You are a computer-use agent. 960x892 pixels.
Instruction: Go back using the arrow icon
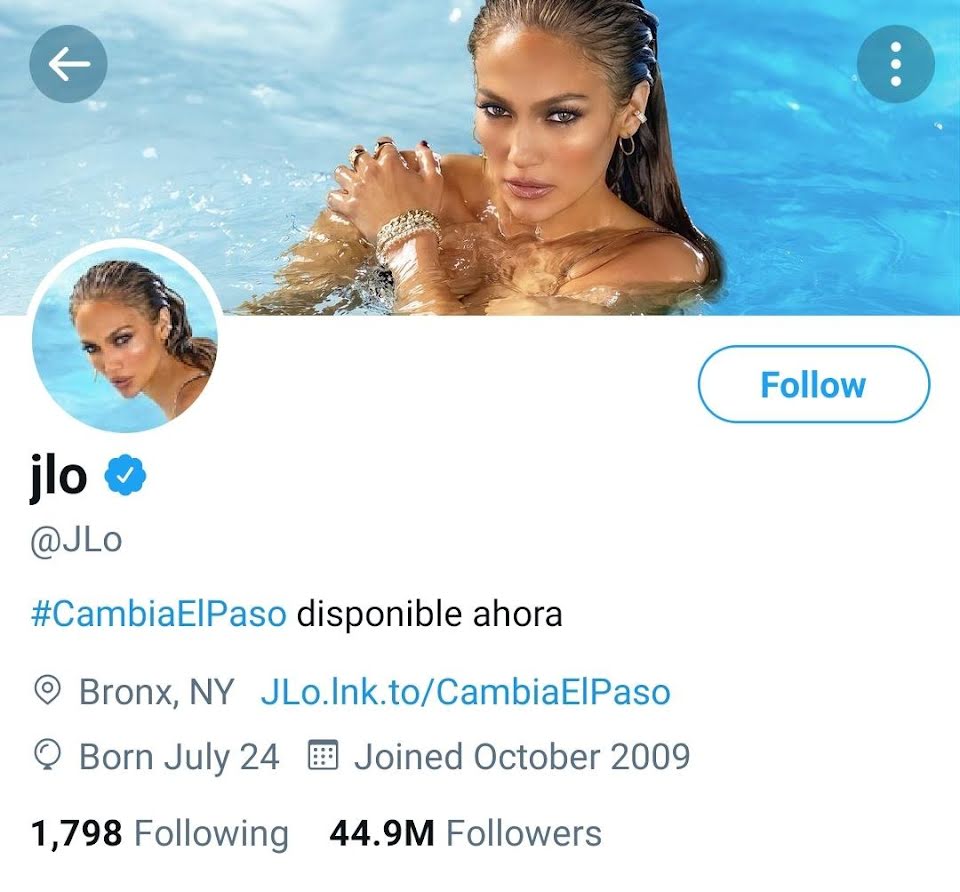tap(68, 64)
